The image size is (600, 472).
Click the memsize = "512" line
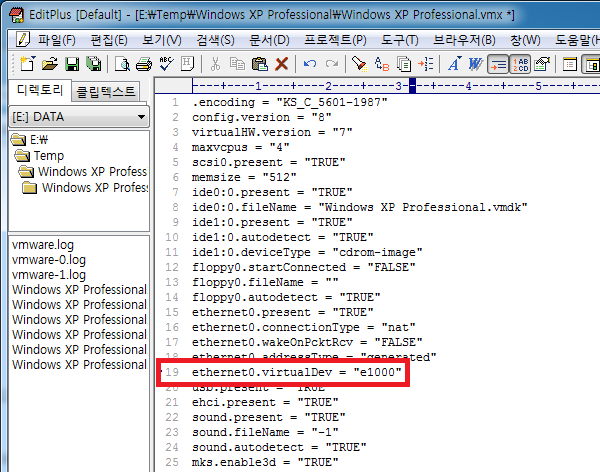244,177
